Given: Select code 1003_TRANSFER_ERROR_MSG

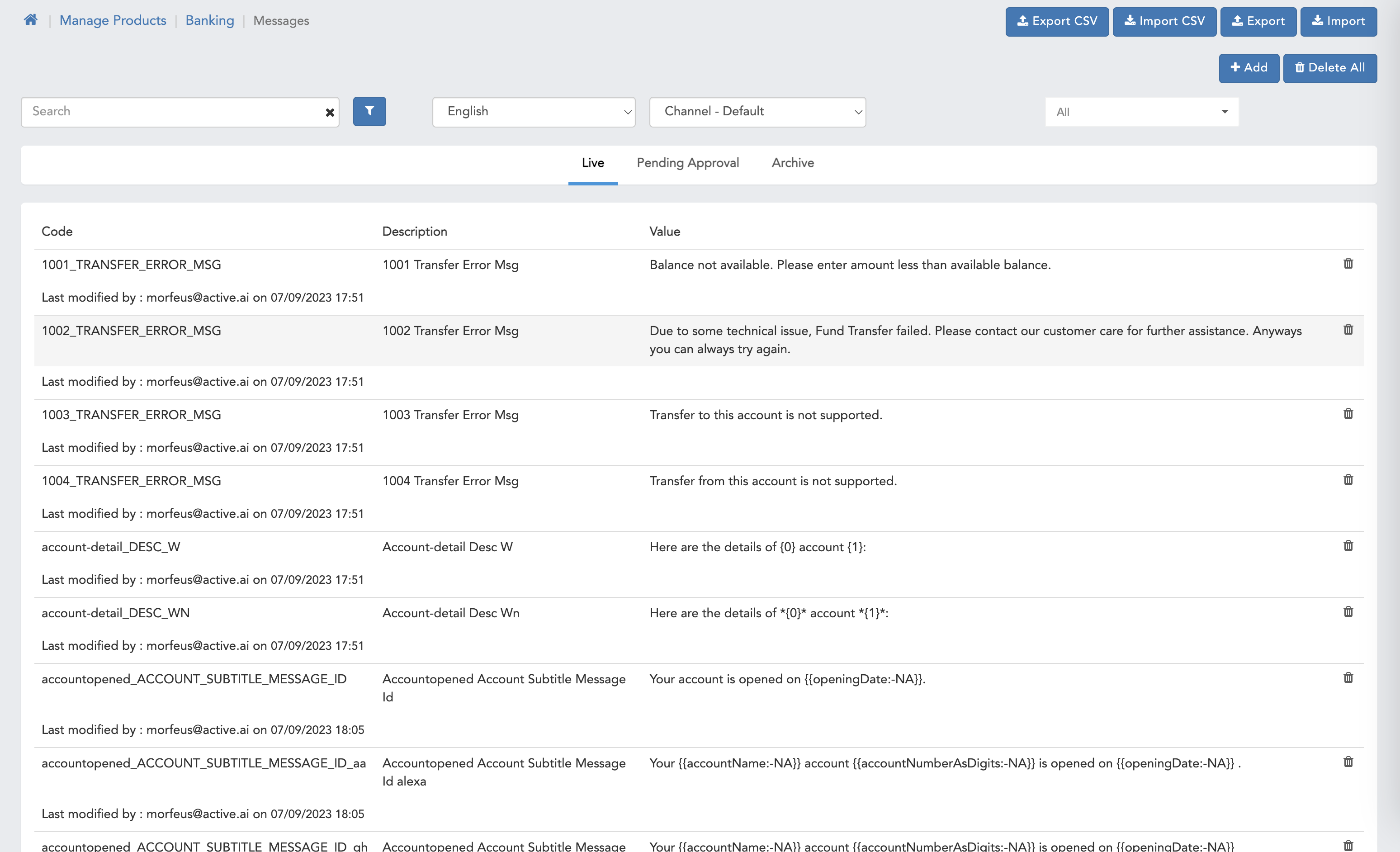Looking at the screenshot, I should point(131,415).
